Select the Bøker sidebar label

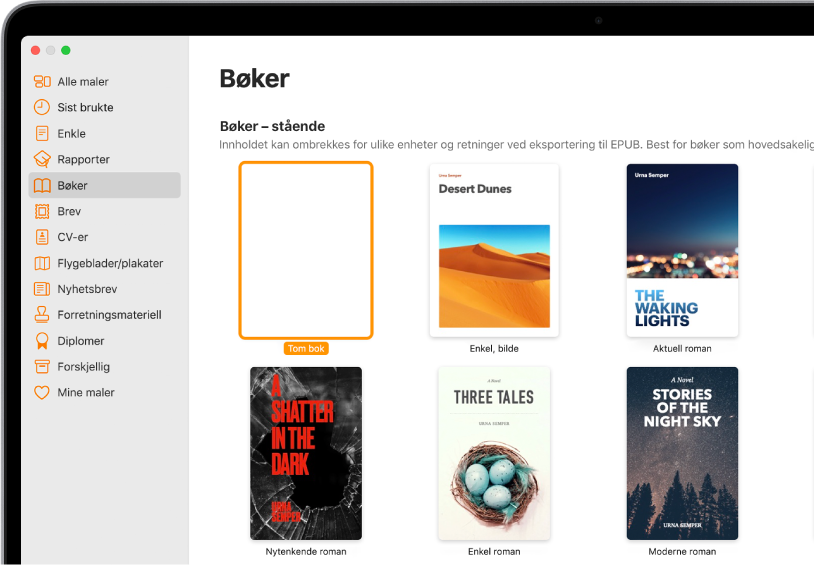point(73,185)
